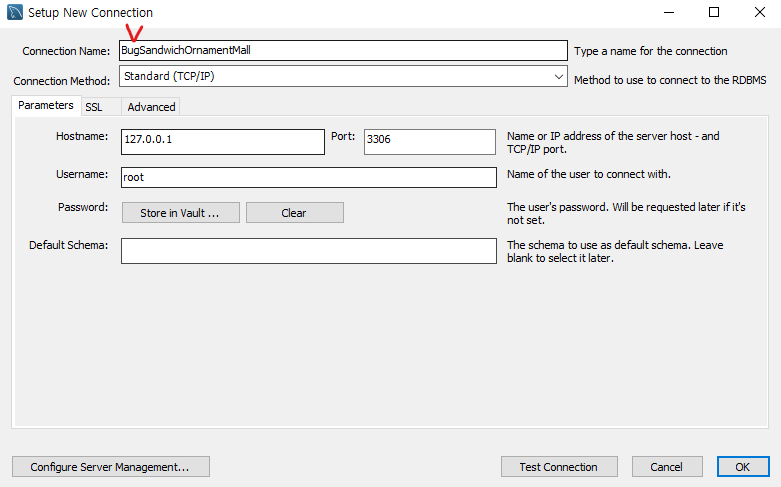
Task: Click the Port field showing 3306
Action: click(430, 142)
